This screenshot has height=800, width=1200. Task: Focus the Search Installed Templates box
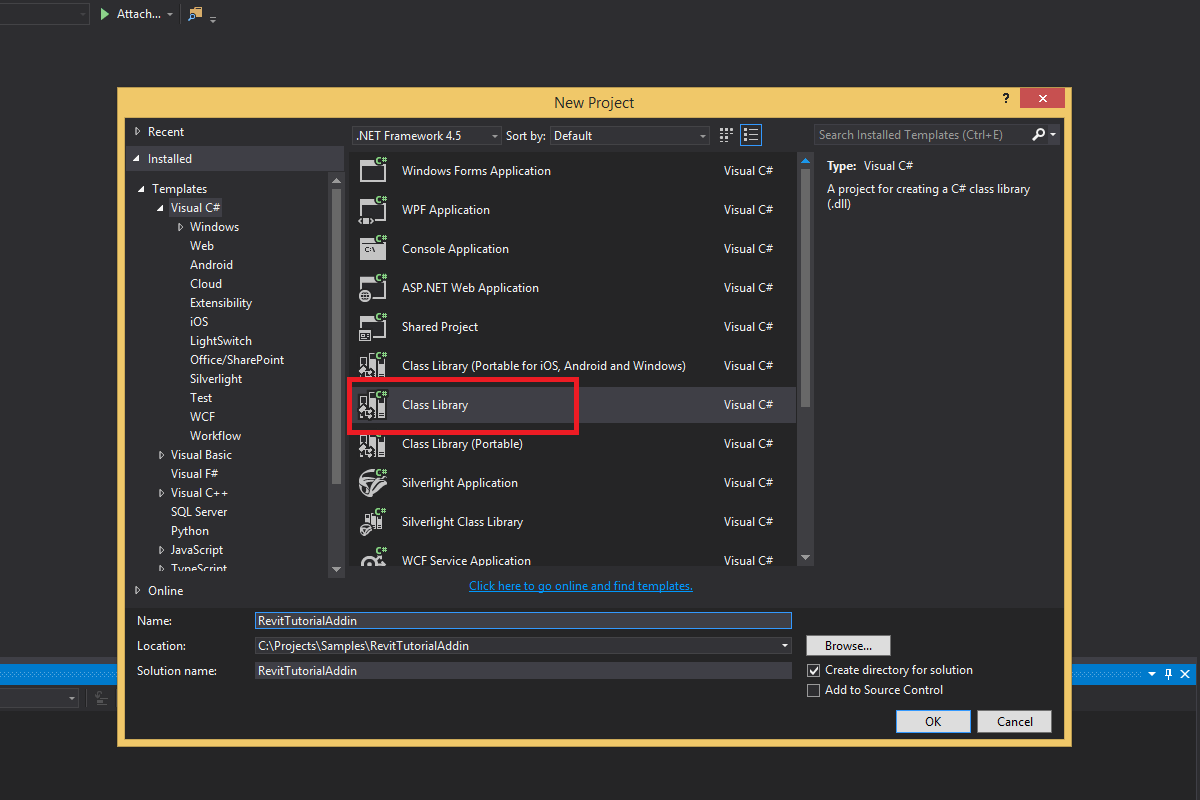[921, 135]
